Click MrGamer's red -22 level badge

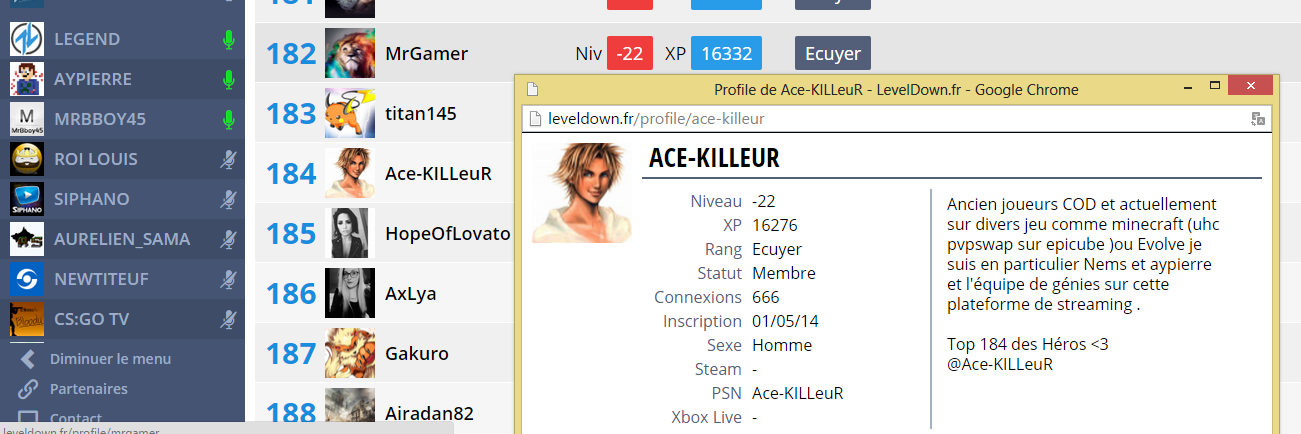[x=630, y=53]
